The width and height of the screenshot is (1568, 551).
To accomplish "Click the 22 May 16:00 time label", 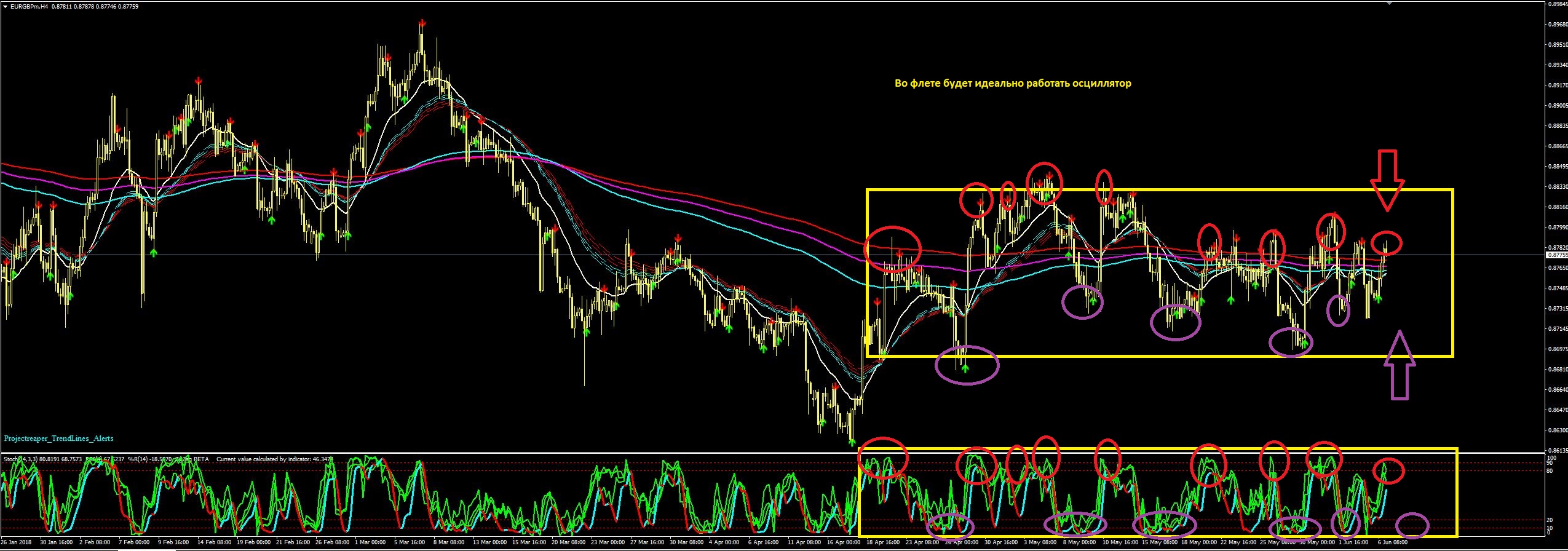I will click(1237, 542).
